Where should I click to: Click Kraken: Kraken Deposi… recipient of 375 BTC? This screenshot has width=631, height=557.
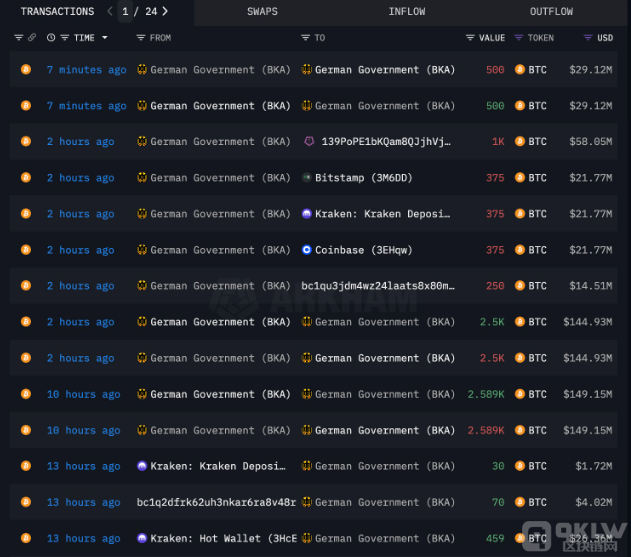382,214
